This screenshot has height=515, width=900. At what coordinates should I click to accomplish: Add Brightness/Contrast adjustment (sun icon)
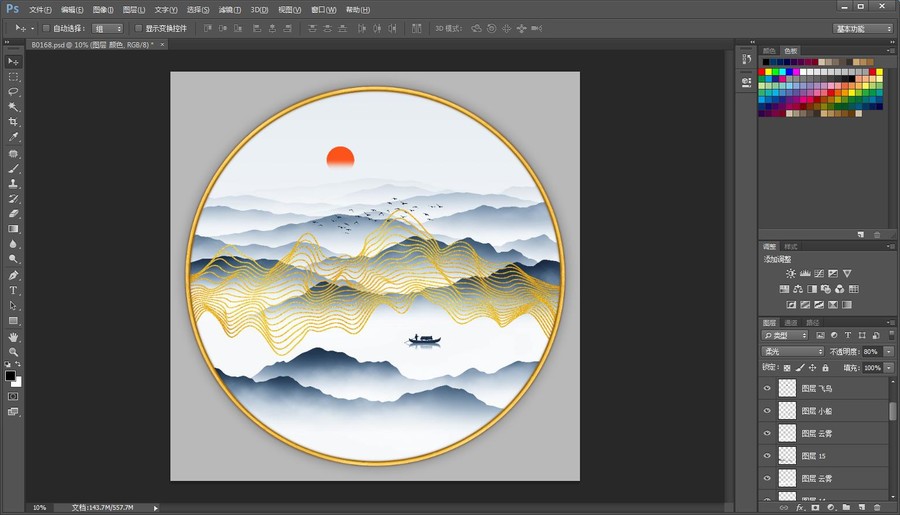(791, 274)
